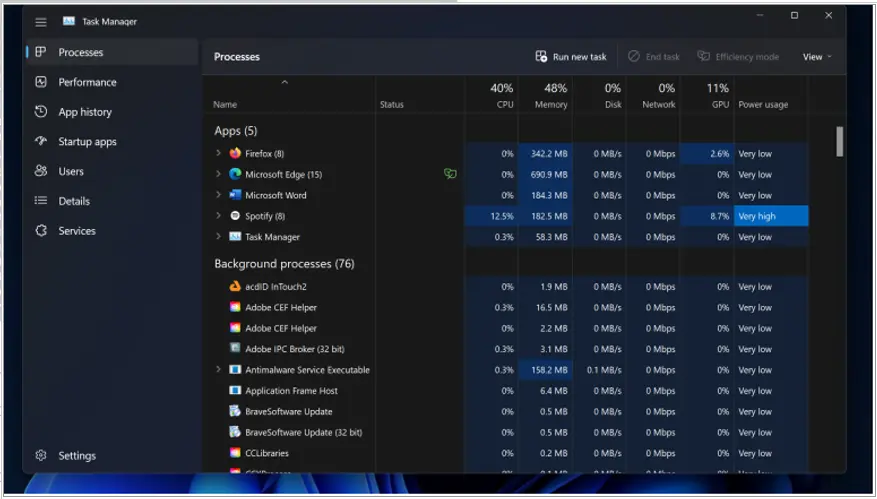The height and width of the screenshot is (499, 877).
Task: Click the Run new task icon
Action: [541, 57]
